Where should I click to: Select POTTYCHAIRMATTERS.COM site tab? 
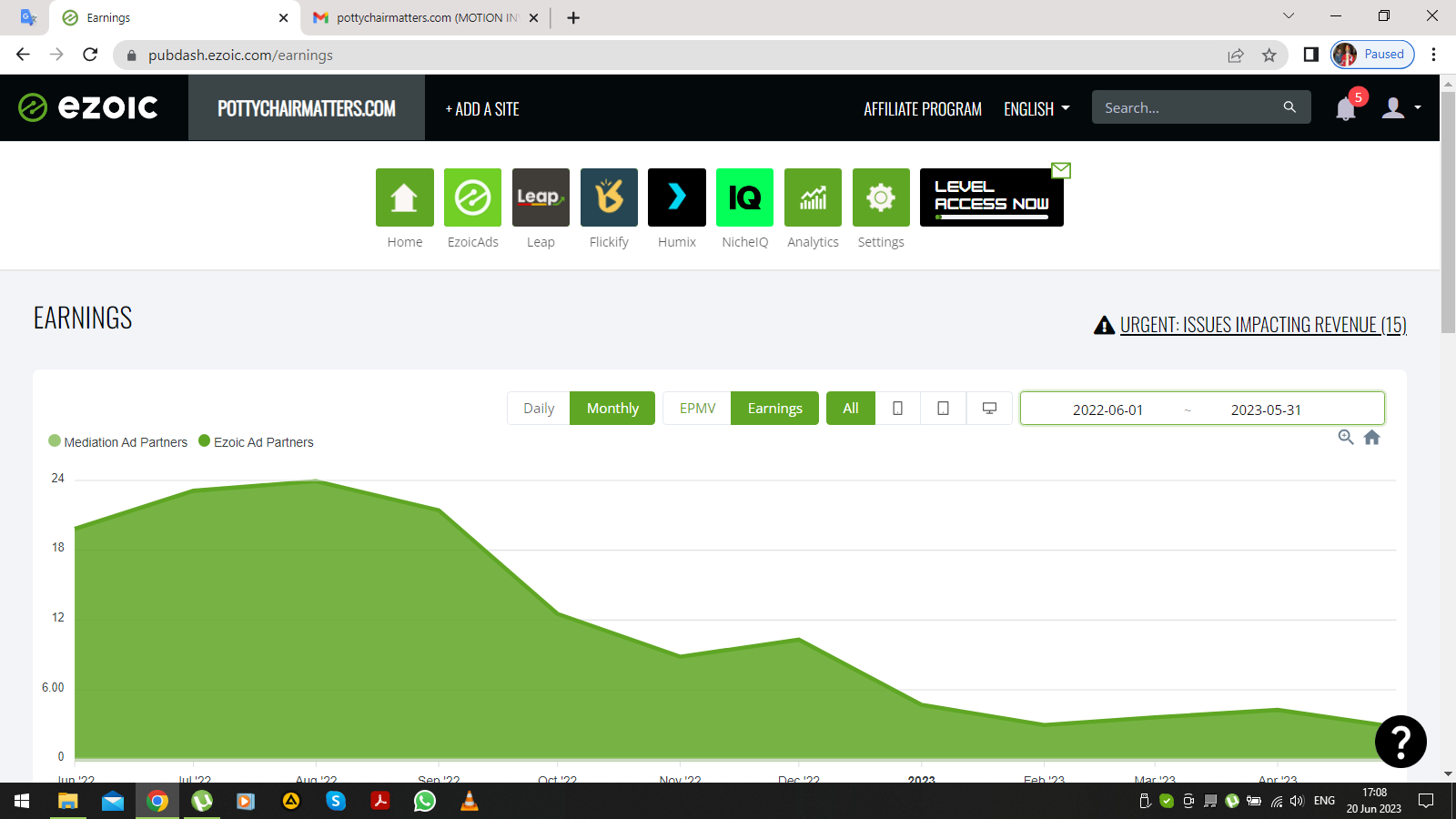tap(307, 108)
